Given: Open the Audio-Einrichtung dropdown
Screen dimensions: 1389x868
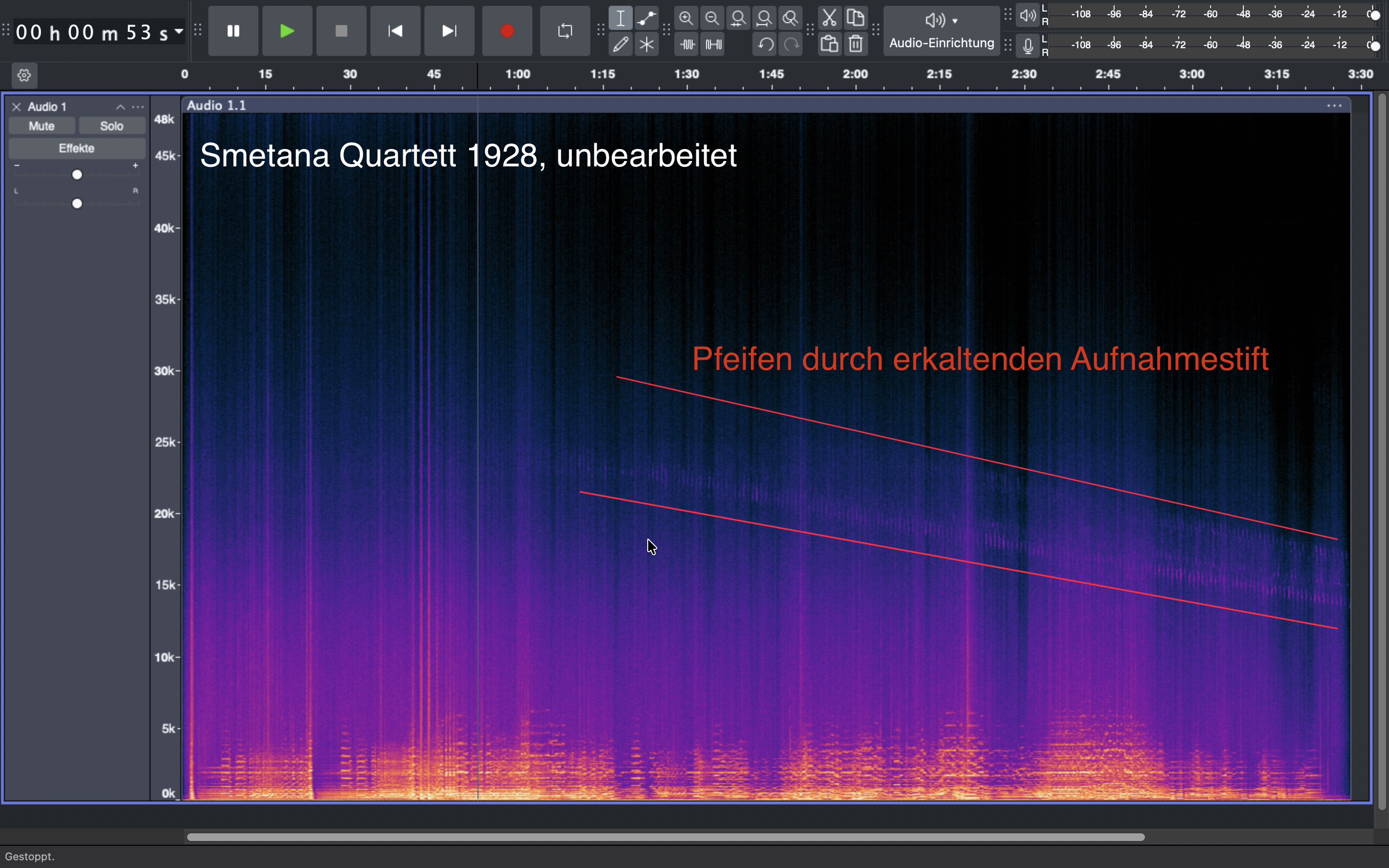Looking at the screenshot, I should [941, 31].
